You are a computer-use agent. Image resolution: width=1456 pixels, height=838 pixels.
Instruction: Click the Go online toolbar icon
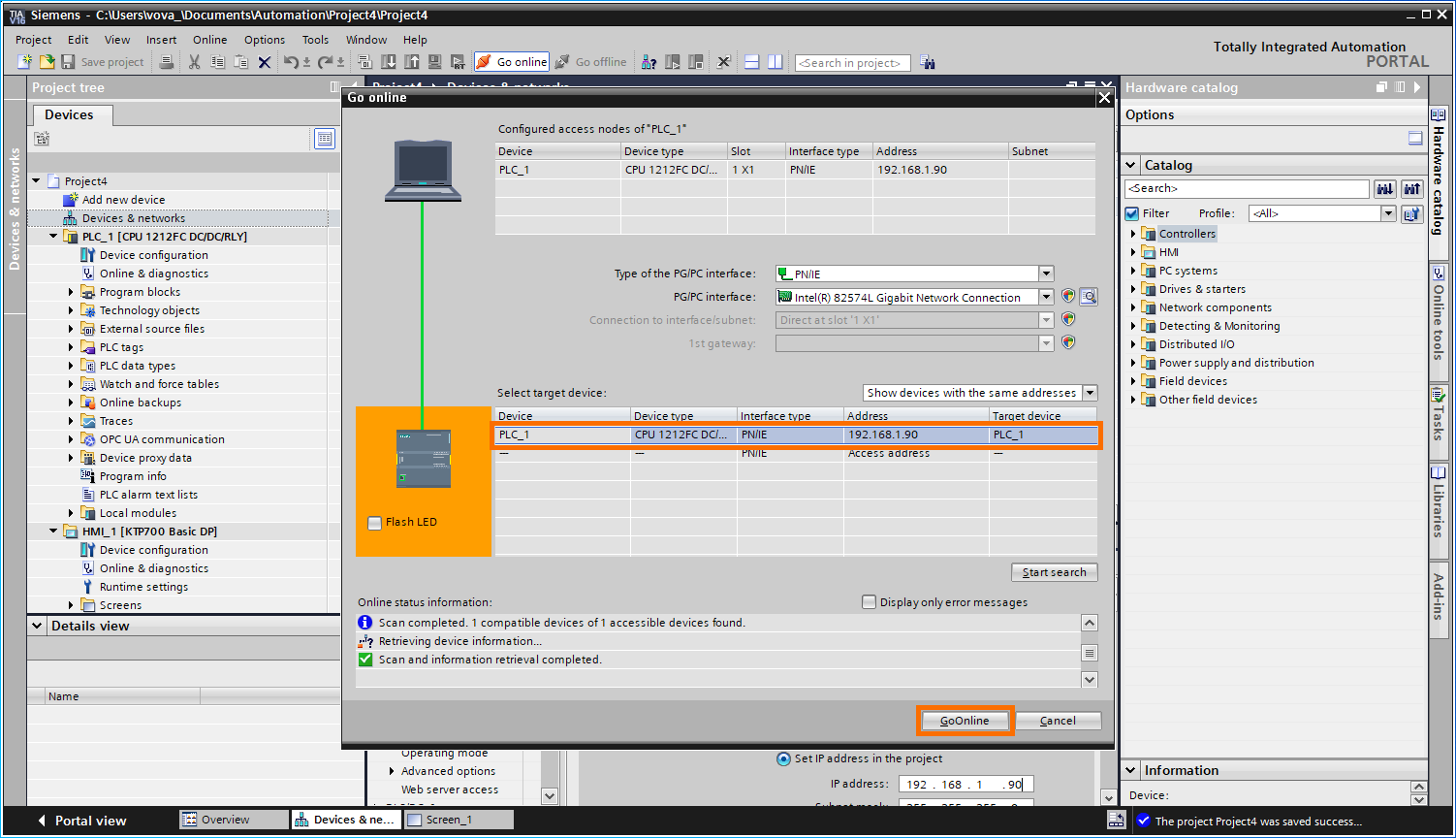point(511,61)
